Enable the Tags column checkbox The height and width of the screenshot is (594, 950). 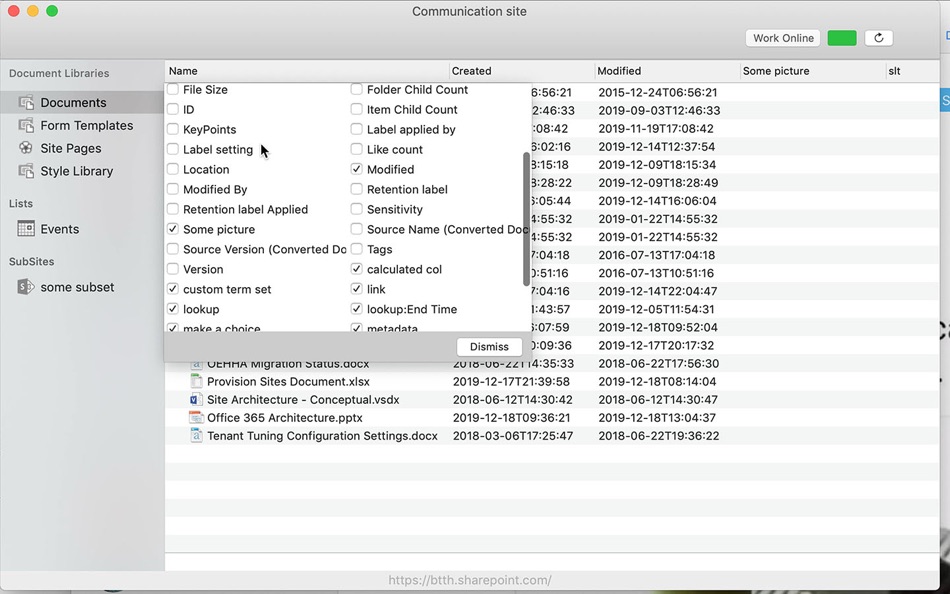pyautogui.click(x=356, y=249)
